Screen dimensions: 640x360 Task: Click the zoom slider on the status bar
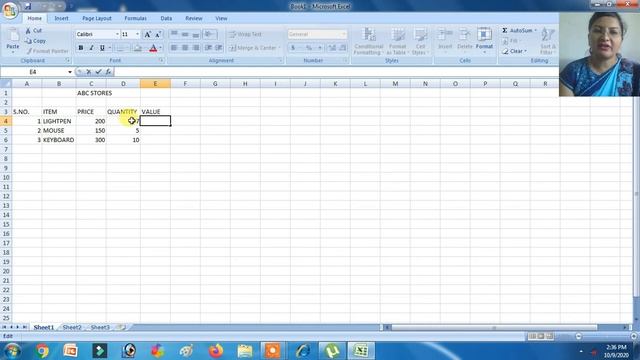[606, 336]
